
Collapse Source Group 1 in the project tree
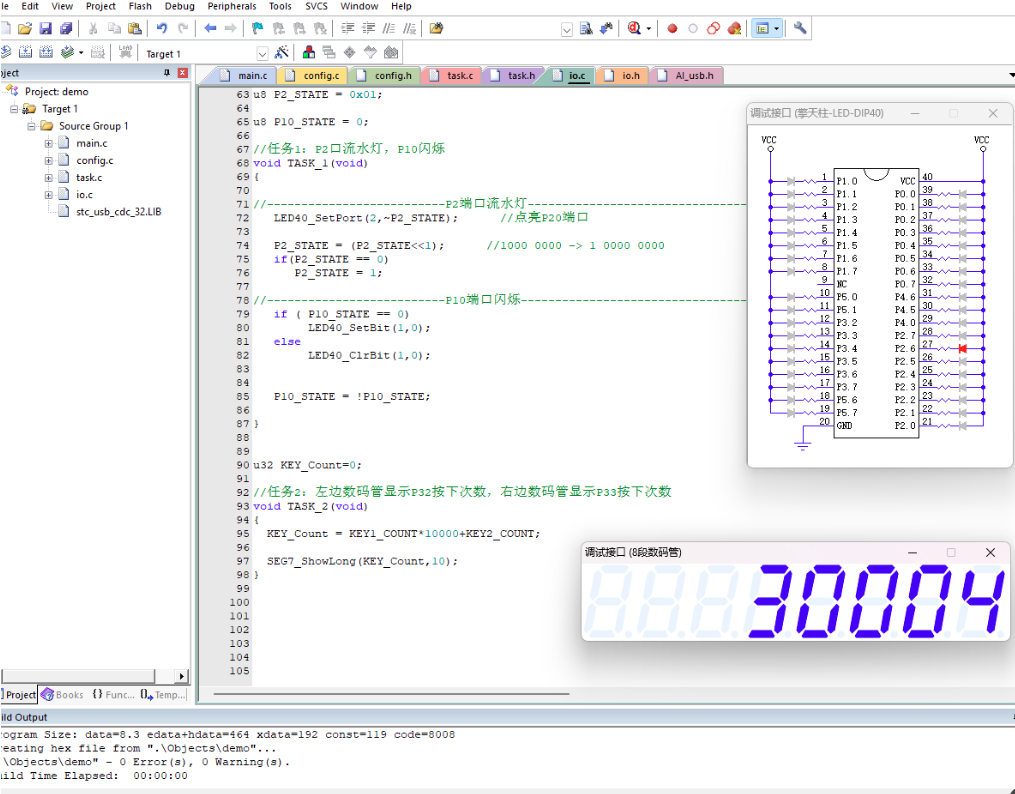[31, 126]
